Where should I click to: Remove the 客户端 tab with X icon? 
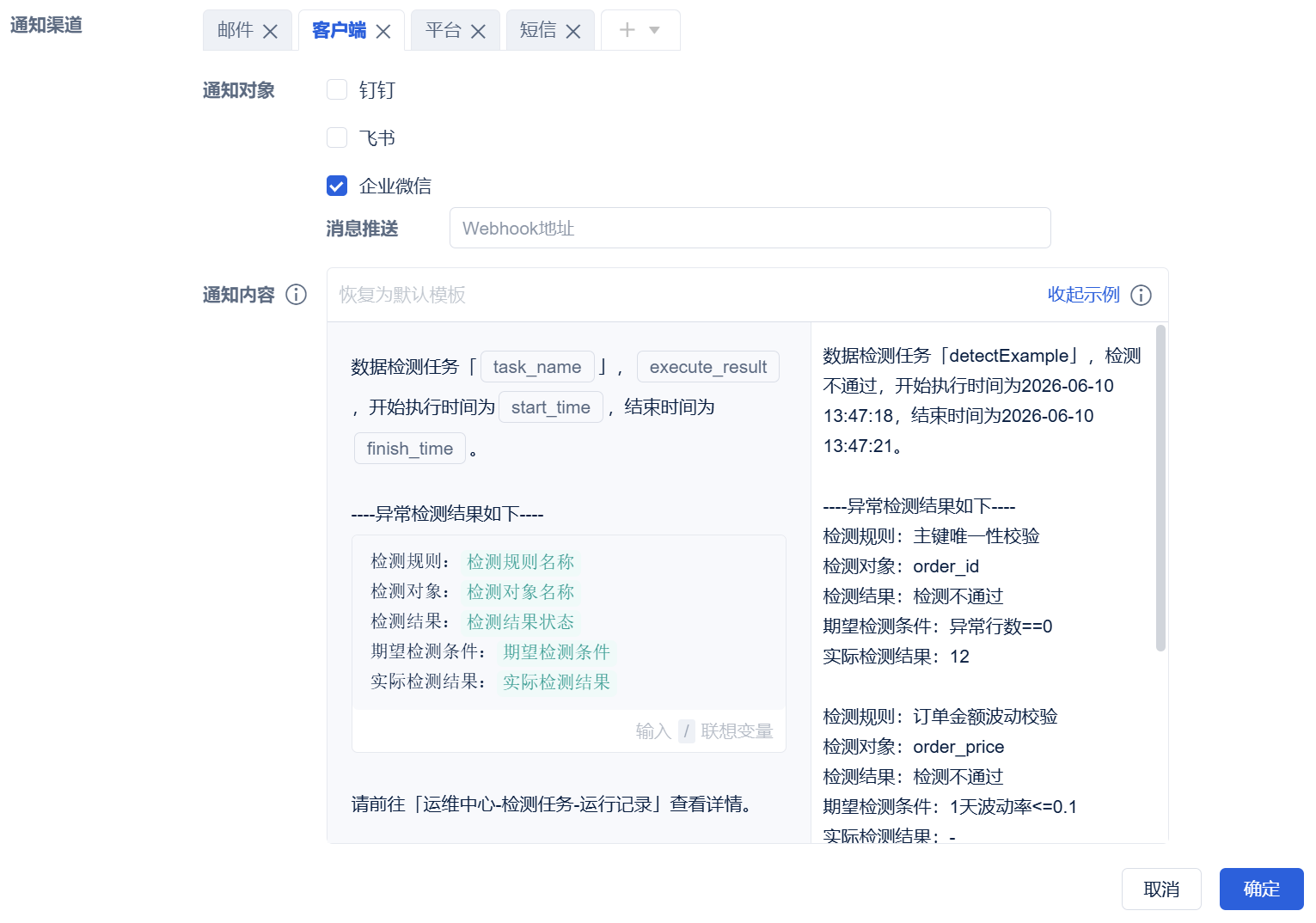pos(383,31)
